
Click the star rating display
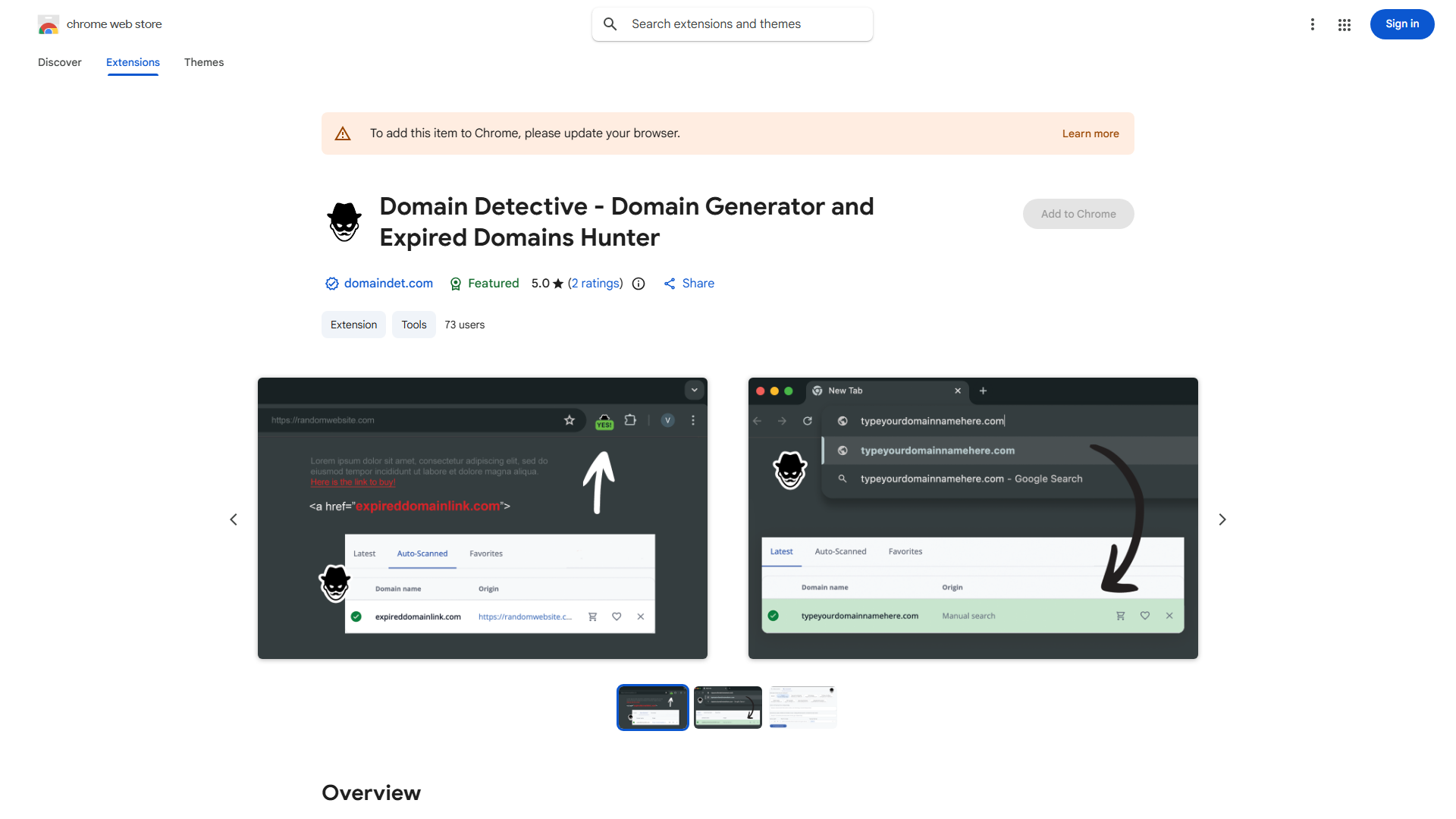545,283
